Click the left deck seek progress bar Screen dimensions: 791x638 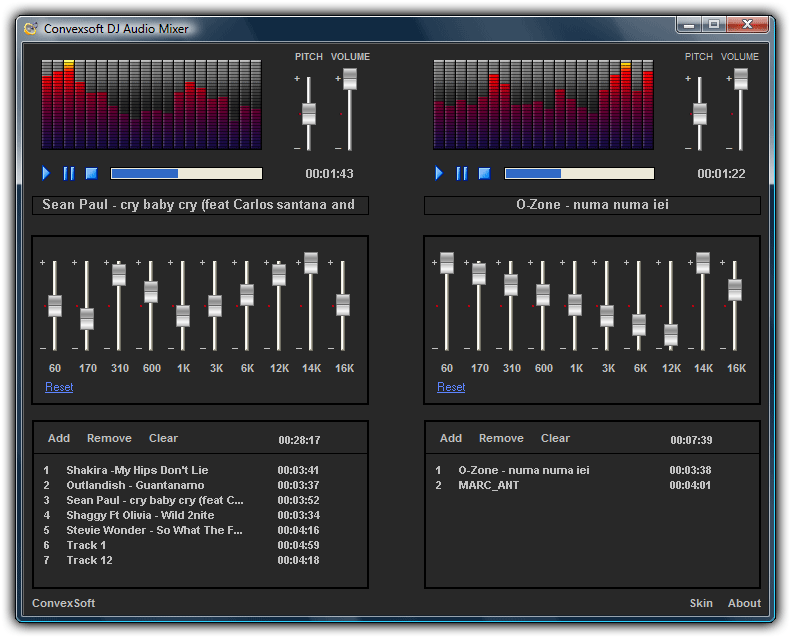point(186,174)
